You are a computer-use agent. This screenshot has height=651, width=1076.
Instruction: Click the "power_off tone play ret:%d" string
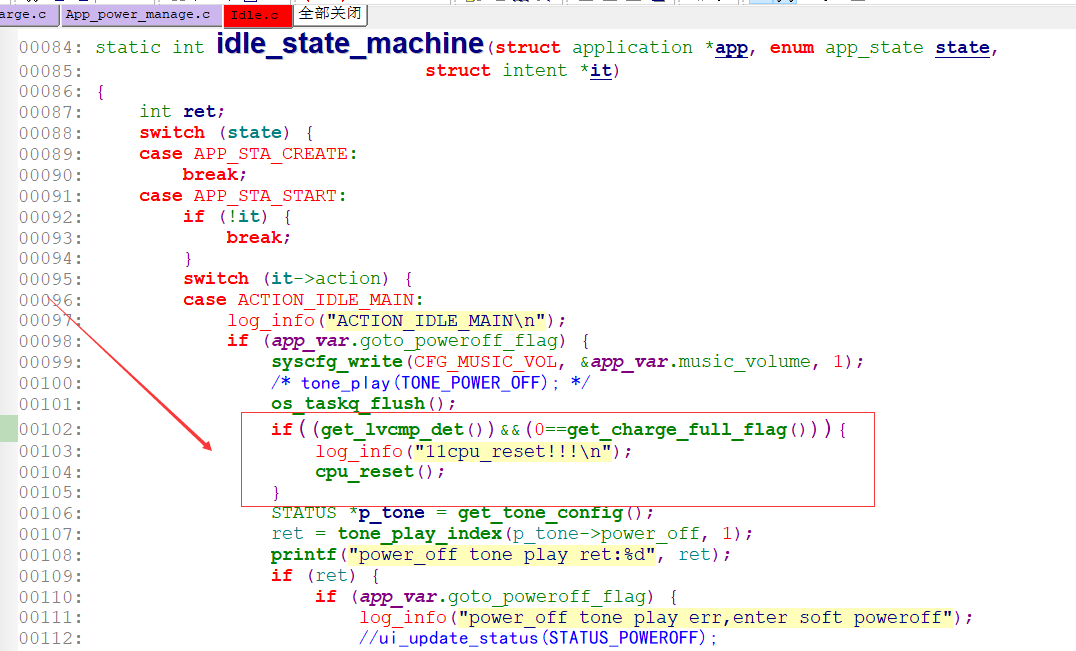pyautogui.click(x=502, y=555)
